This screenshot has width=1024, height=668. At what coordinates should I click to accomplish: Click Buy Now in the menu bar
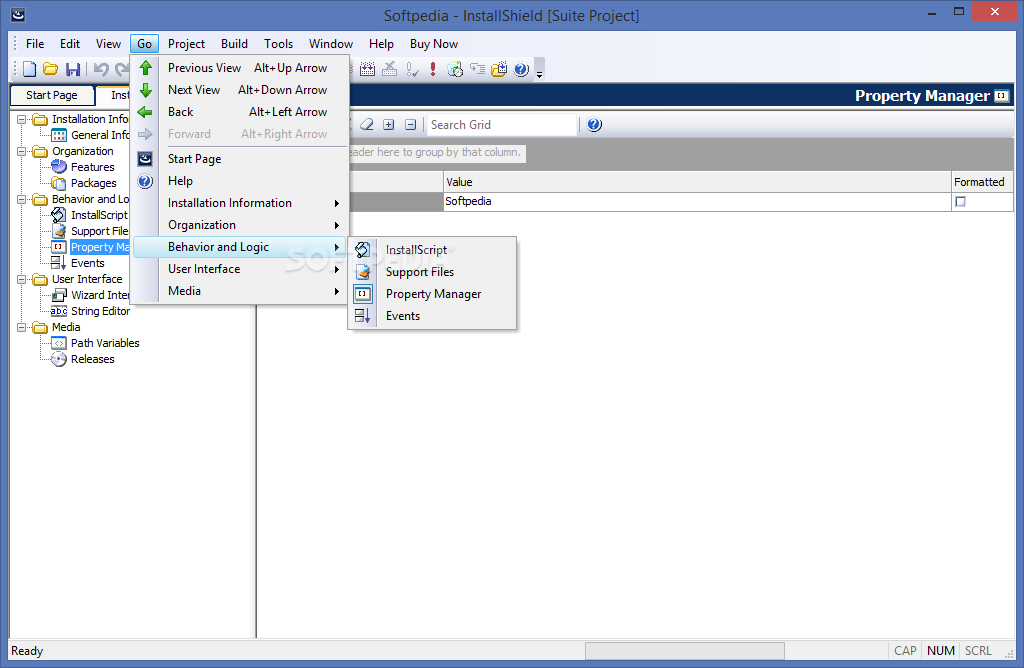(x=434, y=44)
